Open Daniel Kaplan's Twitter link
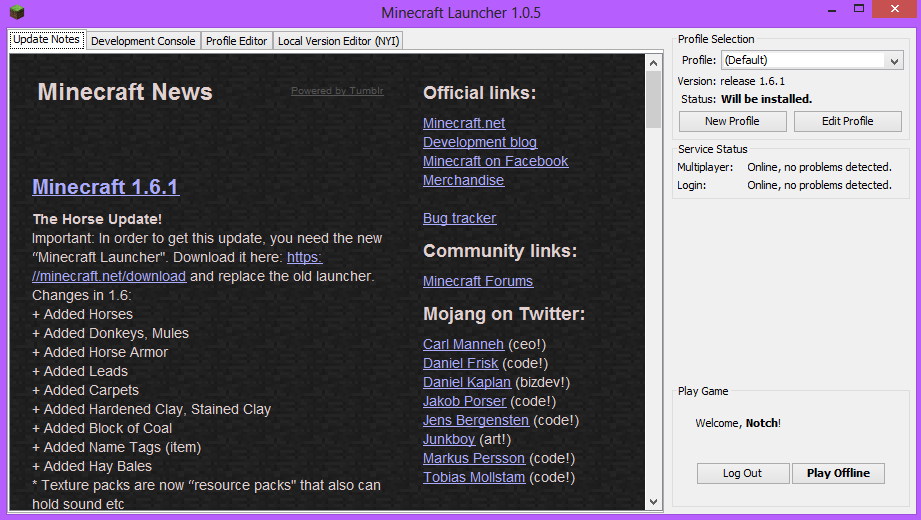 click(467, 383)
